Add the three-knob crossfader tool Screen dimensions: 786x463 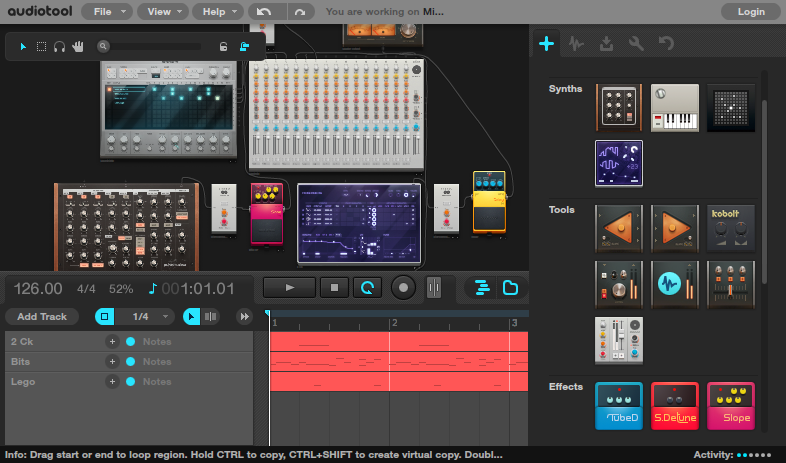tap(731, 284)
